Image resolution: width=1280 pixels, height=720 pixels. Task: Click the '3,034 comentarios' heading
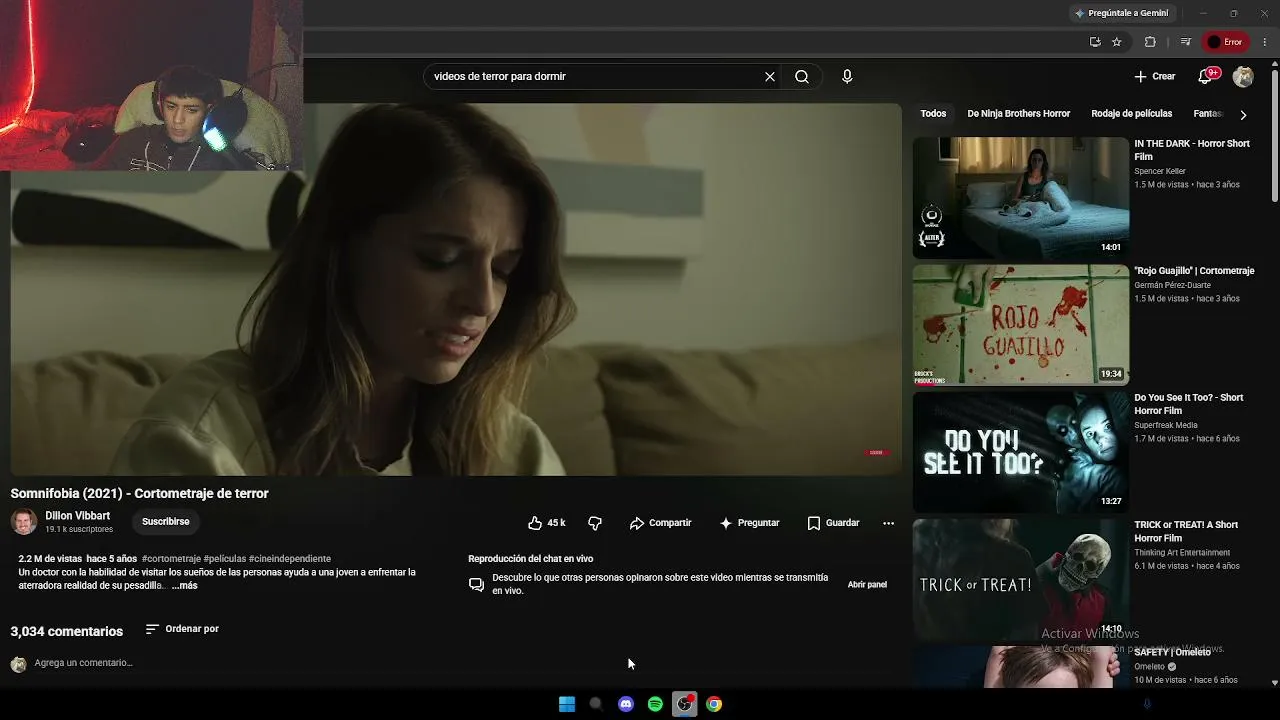pyautogui.click(x=66, y=631)
